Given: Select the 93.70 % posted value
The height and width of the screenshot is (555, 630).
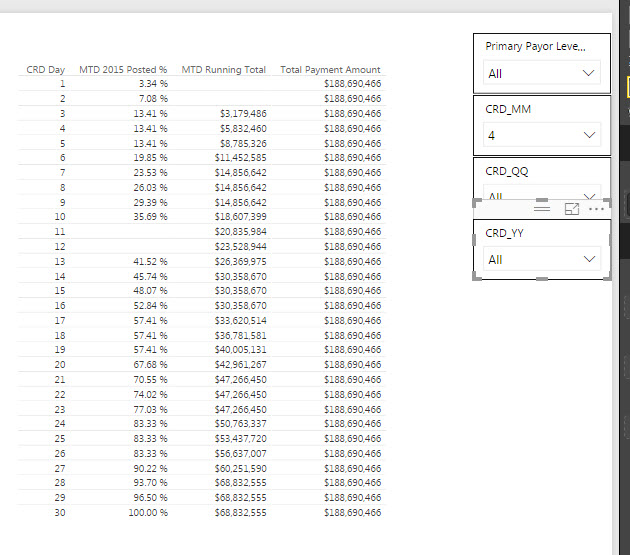Looking at the screenshot, I should [150, 483].
